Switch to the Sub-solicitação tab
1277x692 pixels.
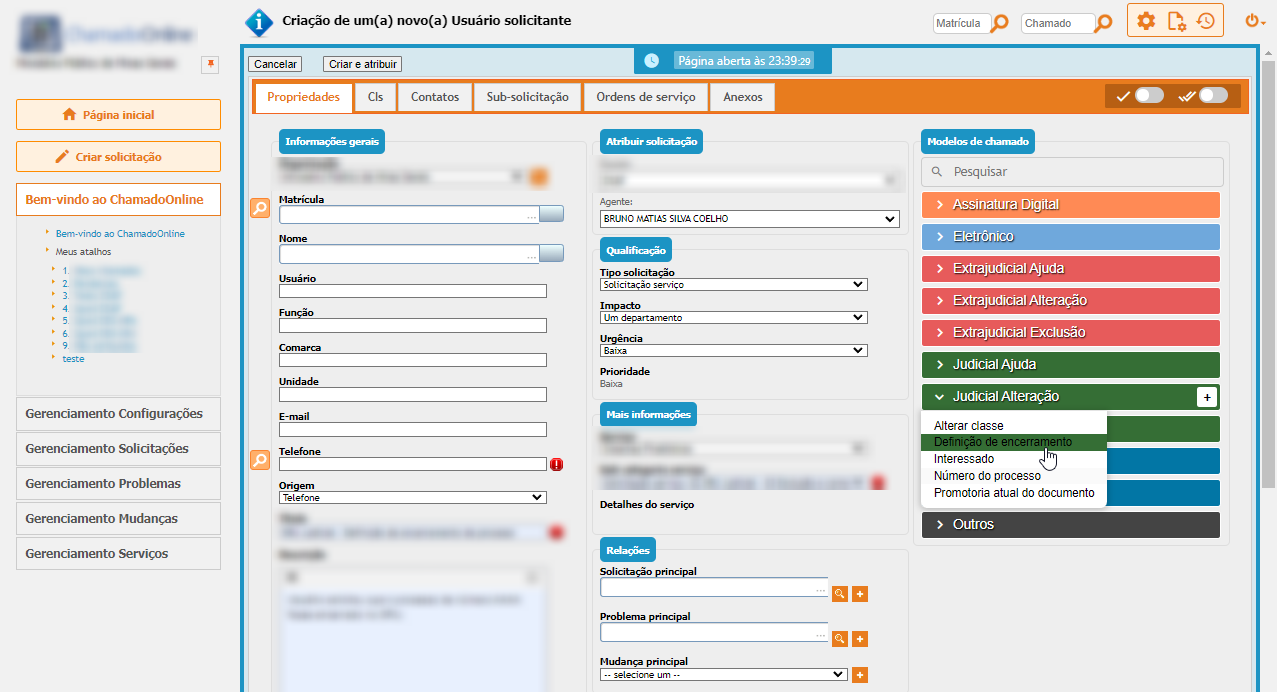click(x=527, y=97)
